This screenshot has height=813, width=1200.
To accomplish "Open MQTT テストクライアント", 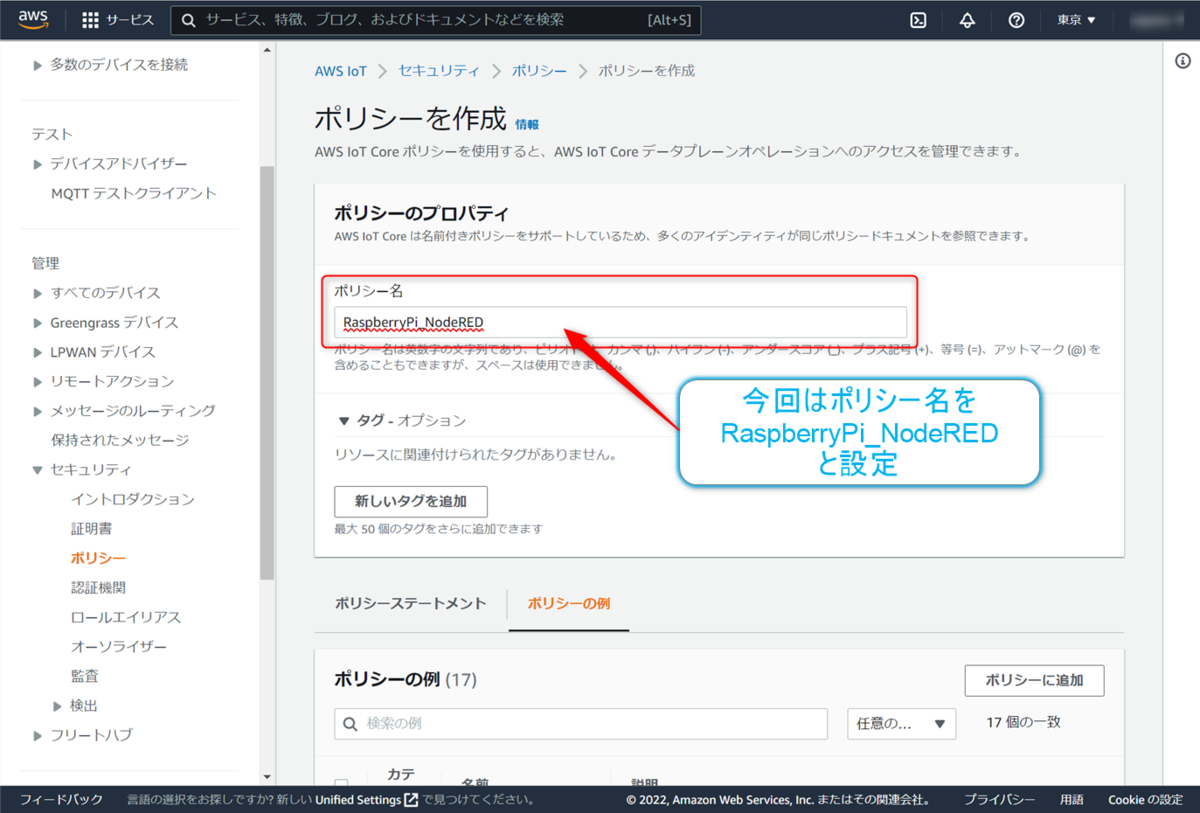I will click(x=134, y=193).
